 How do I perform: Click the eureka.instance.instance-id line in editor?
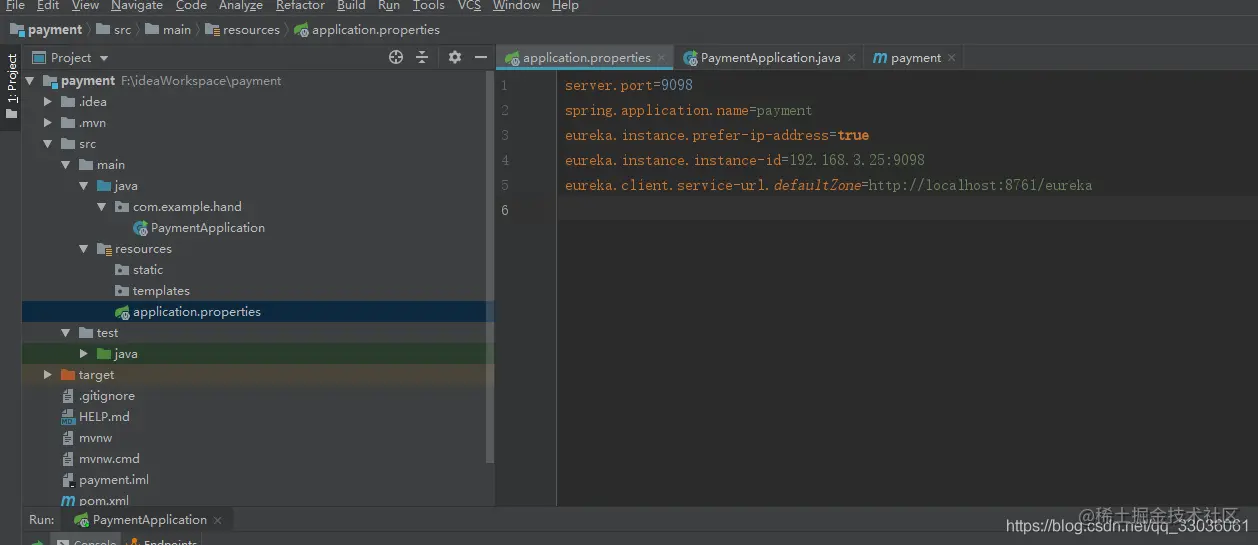tap(745, 160)
